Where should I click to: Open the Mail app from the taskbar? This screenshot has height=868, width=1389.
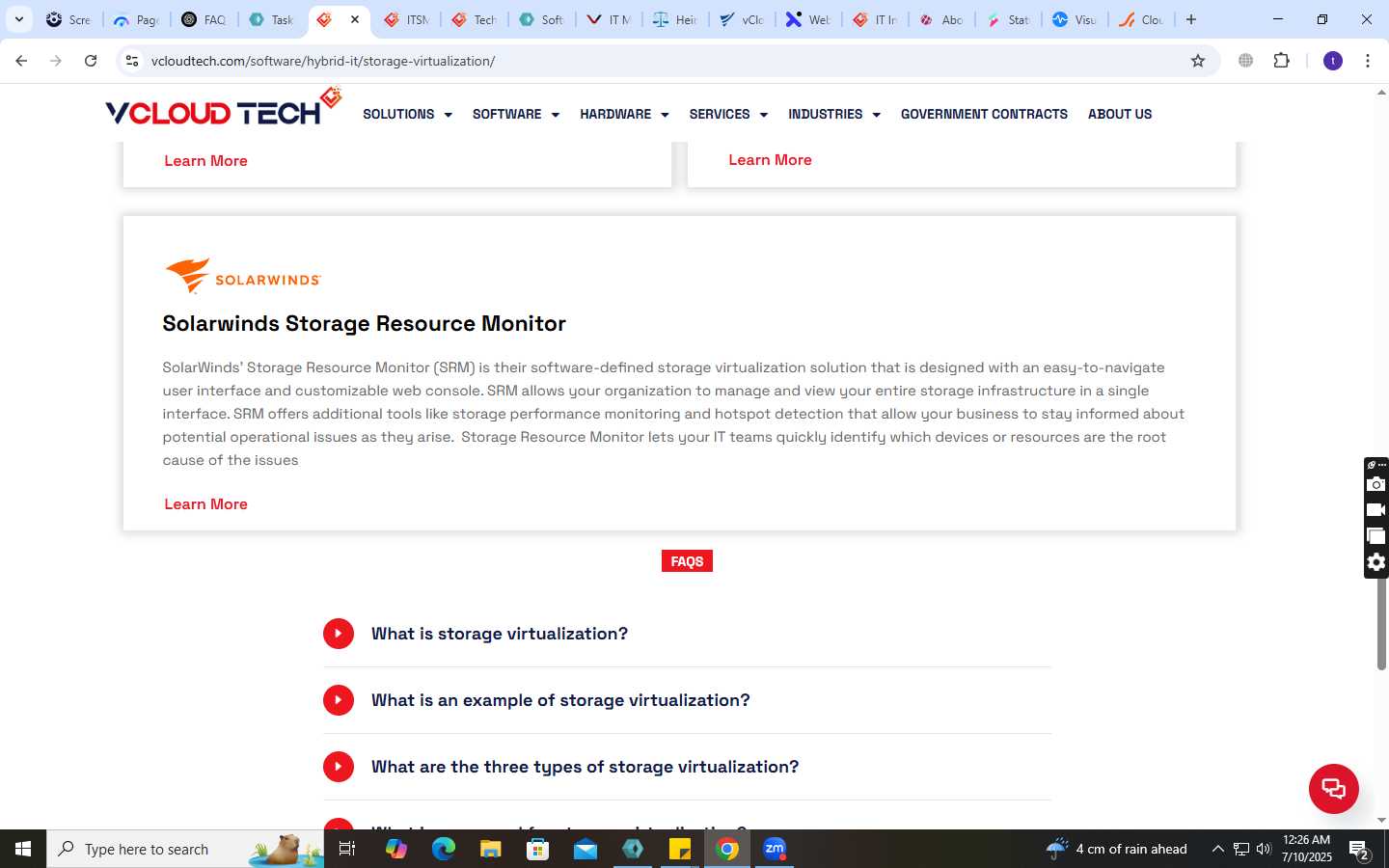click(585, 849)
